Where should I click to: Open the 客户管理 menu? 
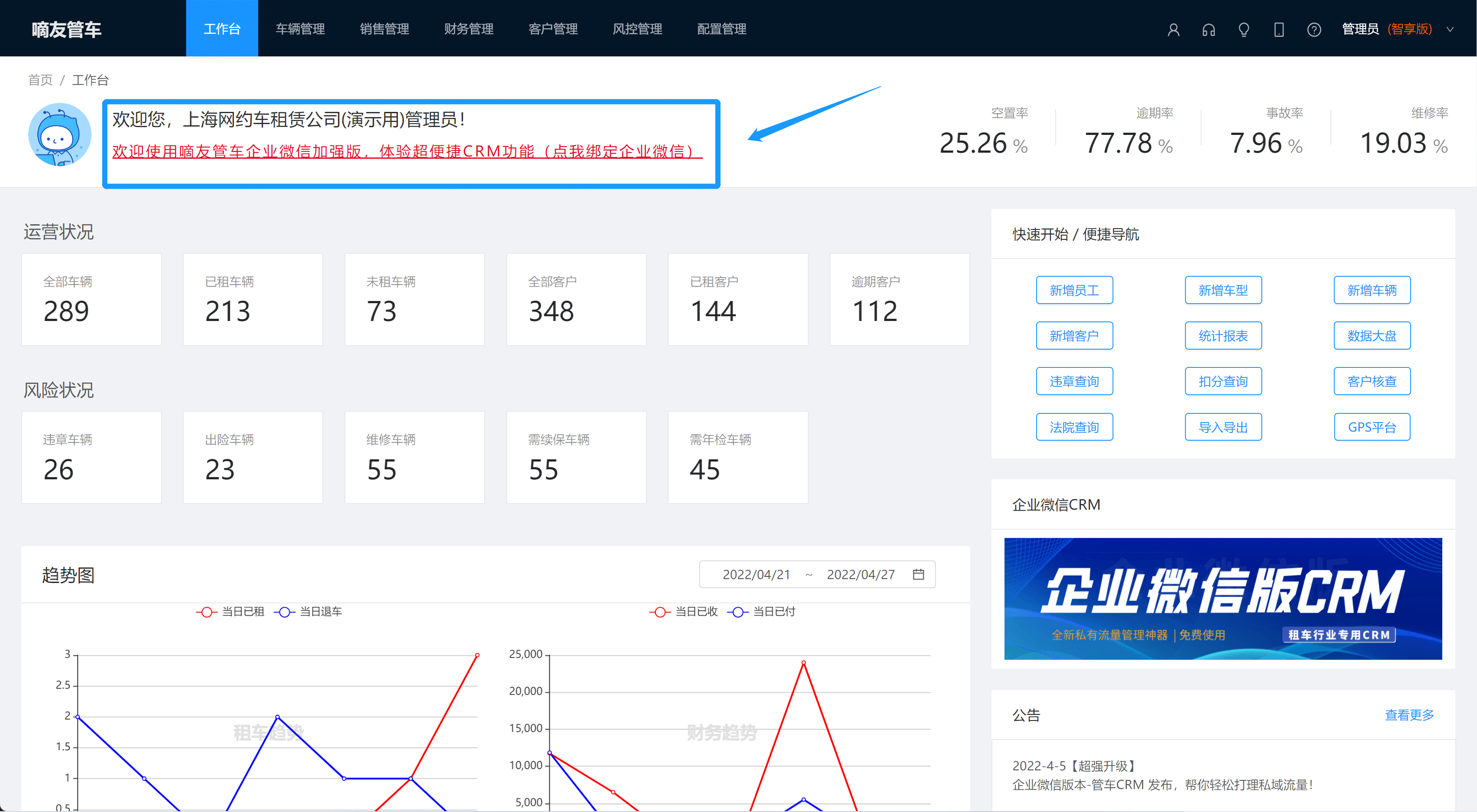coord(553,28)
